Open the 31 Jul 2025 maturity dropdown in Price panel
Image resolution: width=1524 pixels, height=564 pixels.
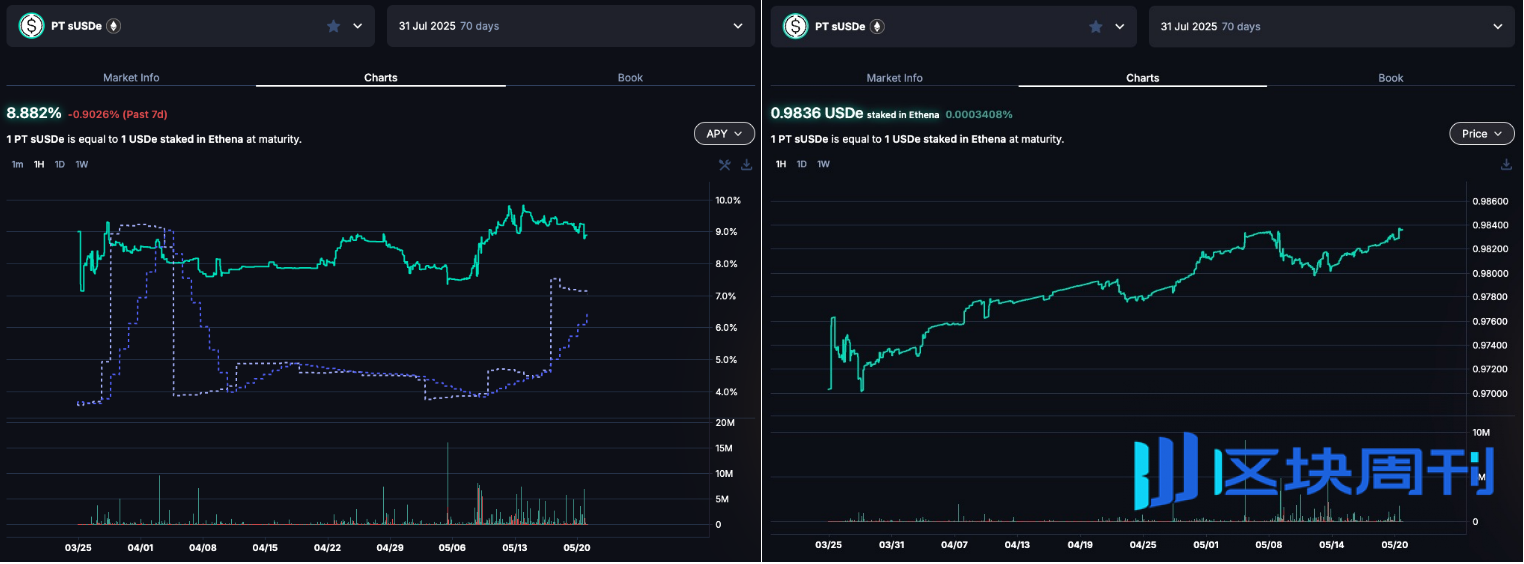point(1332,26)
